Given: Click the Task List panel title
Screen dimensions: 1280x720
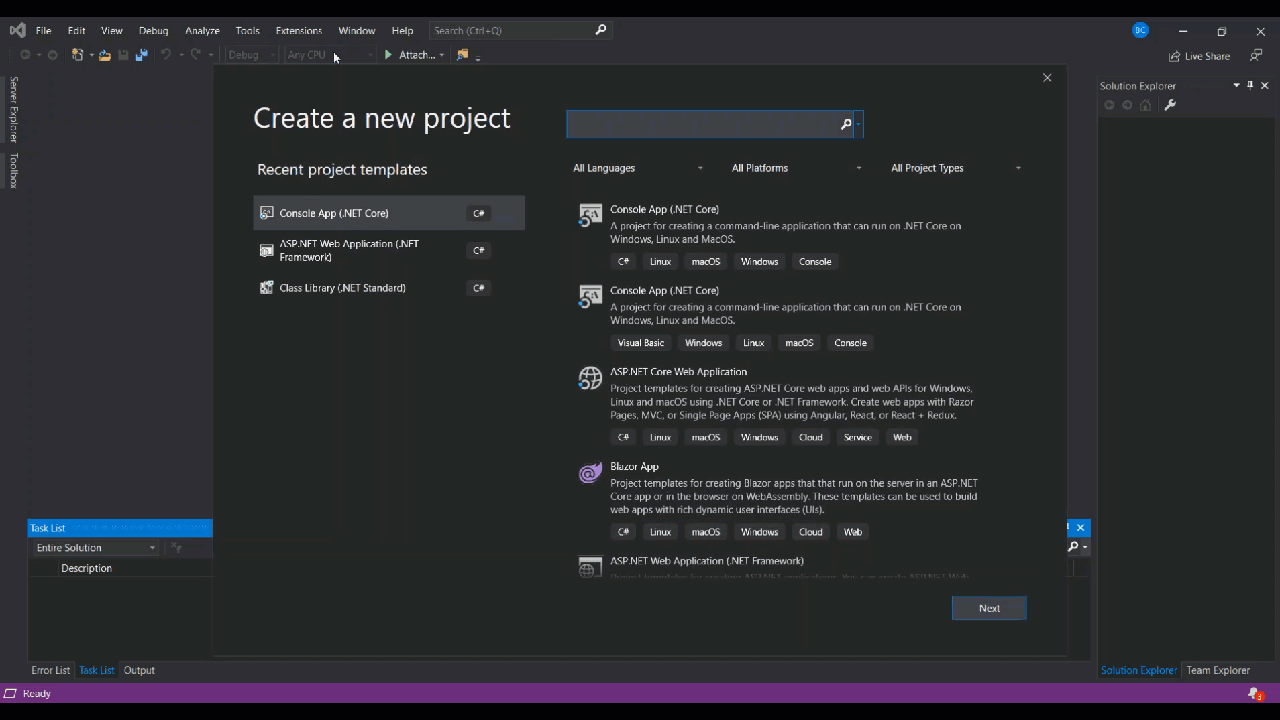Looking at the screenshot, I should pos(47,528).
